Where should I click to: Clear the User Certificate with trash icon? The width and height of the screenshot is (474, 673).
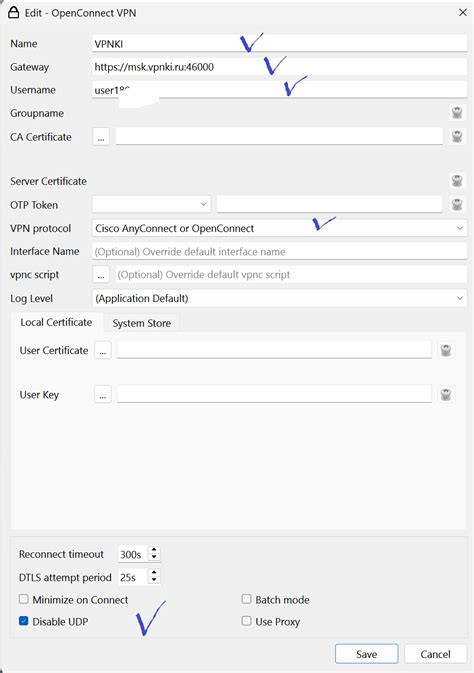coord(446,350)
